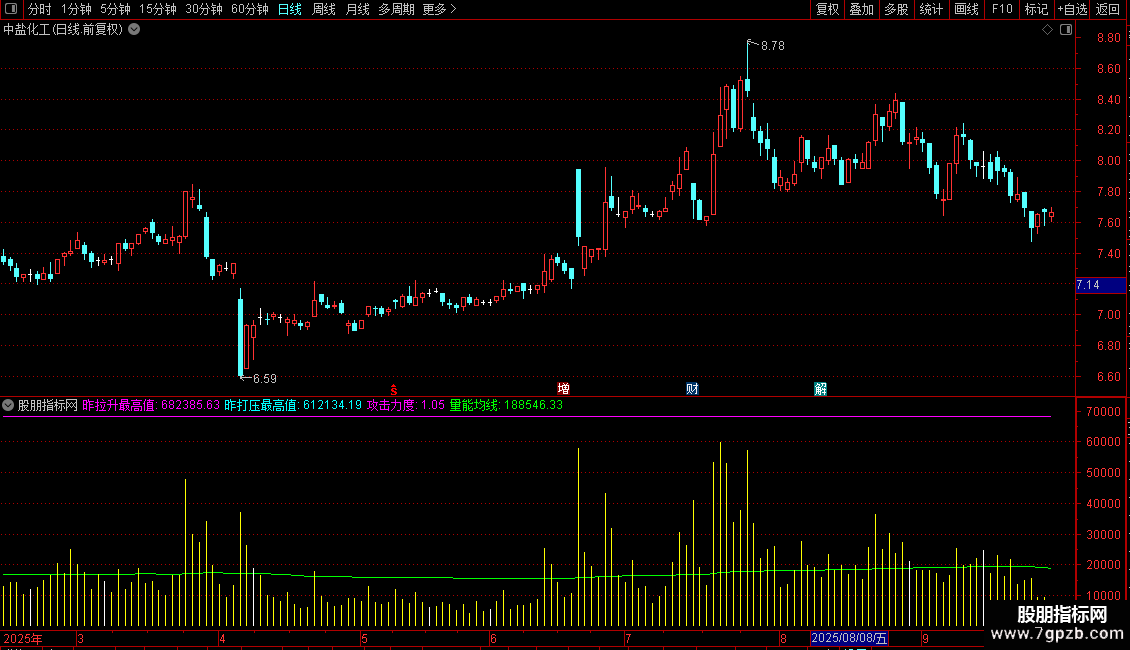Select the 15分钟 period
The image size is (1130, 650).
click(158, 9)
